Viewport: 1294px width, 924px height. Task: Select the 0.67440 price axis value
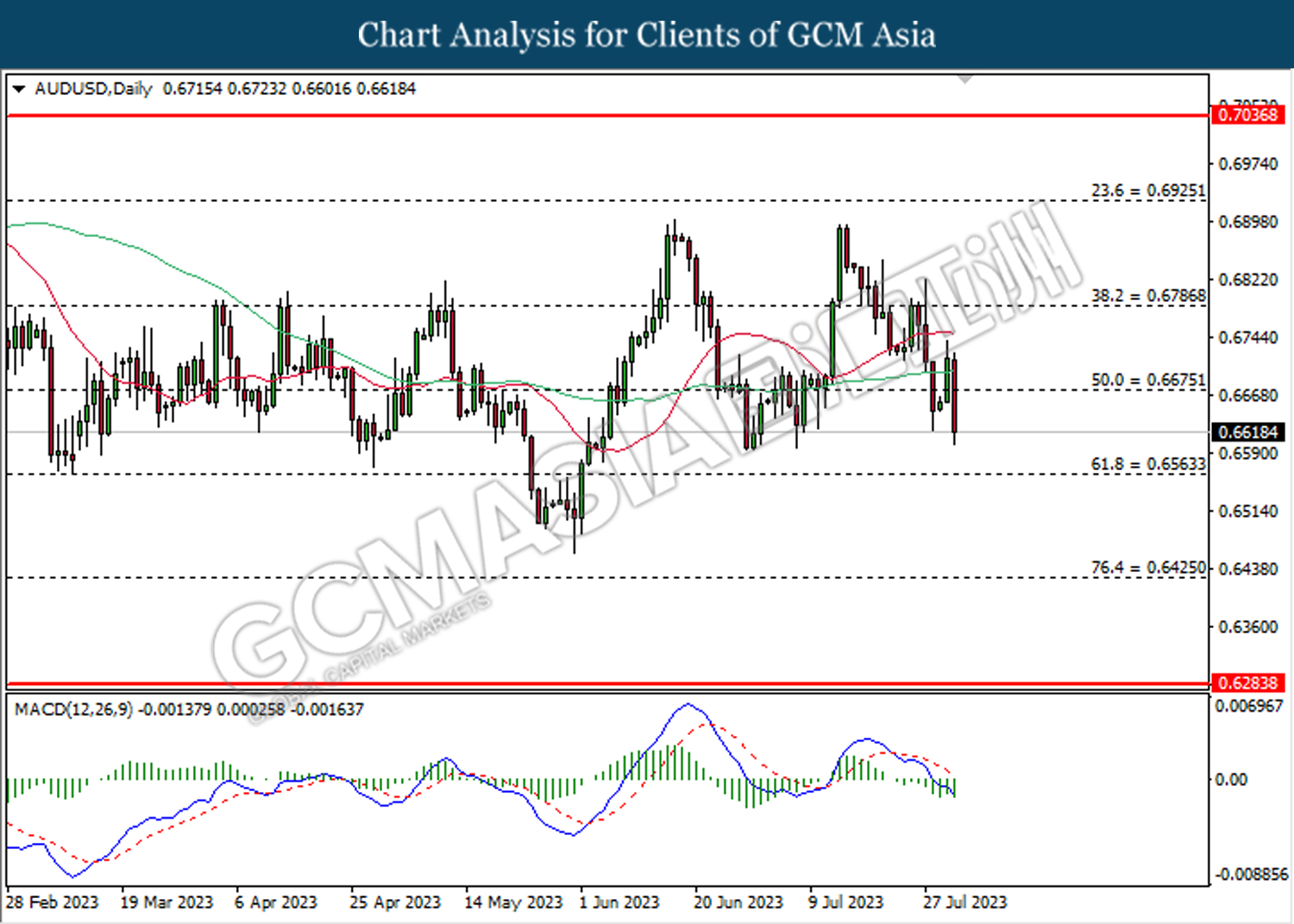[1248, 337]
